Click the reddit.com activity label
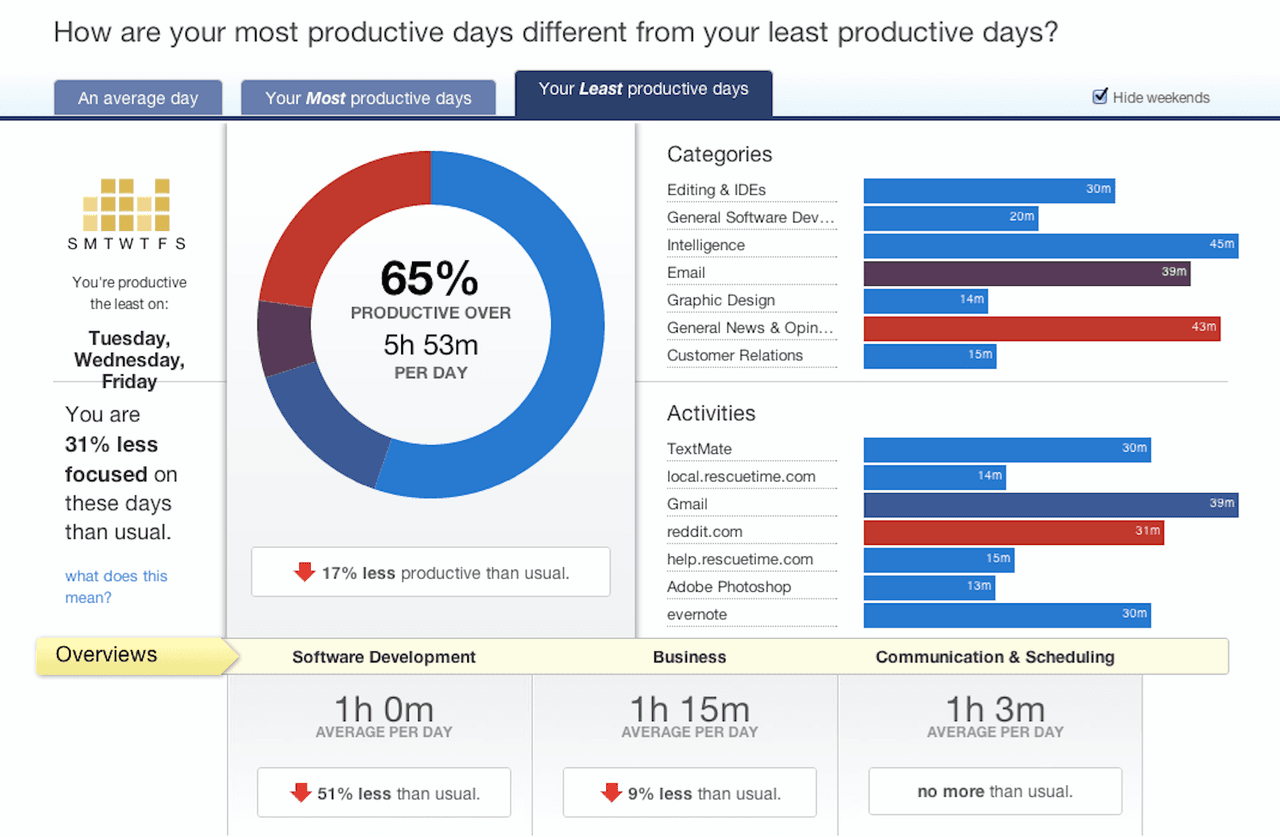 [x=705, y=532]
